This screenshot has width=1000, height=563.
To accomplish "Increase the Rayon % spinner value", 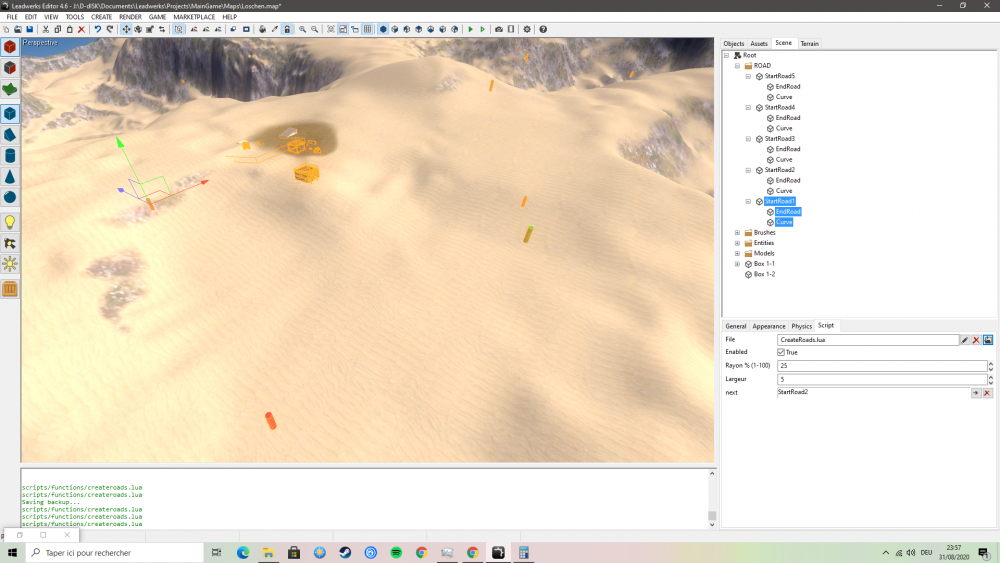I will click(990, 363).
